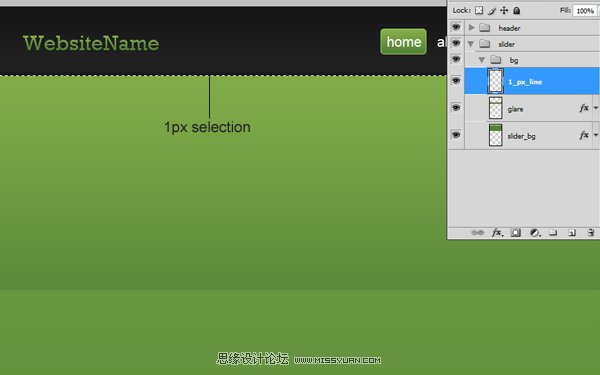
Task: Select the 1_px_line layer name
Action: point(525,82)
